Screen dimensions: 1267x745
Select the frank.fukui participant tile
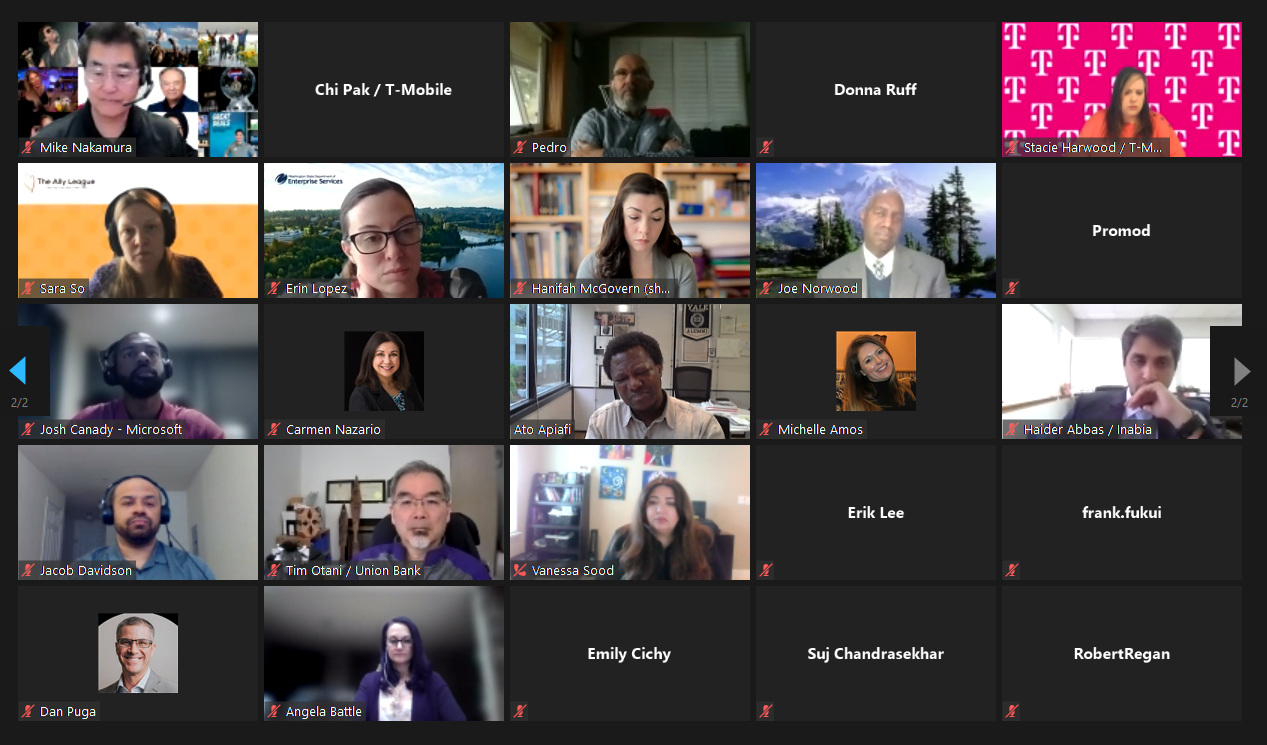tap(1122, 513)
